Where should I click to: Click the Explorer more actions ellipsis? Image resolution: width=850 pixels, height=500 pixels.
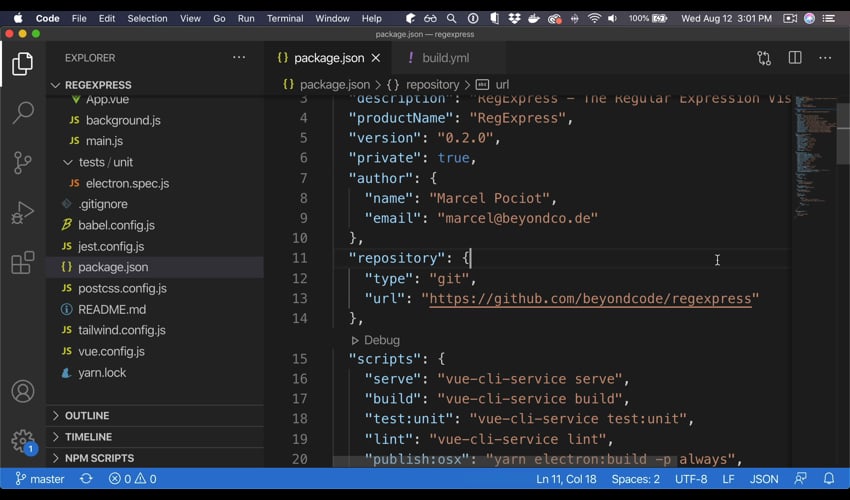[x=239, y=57]
